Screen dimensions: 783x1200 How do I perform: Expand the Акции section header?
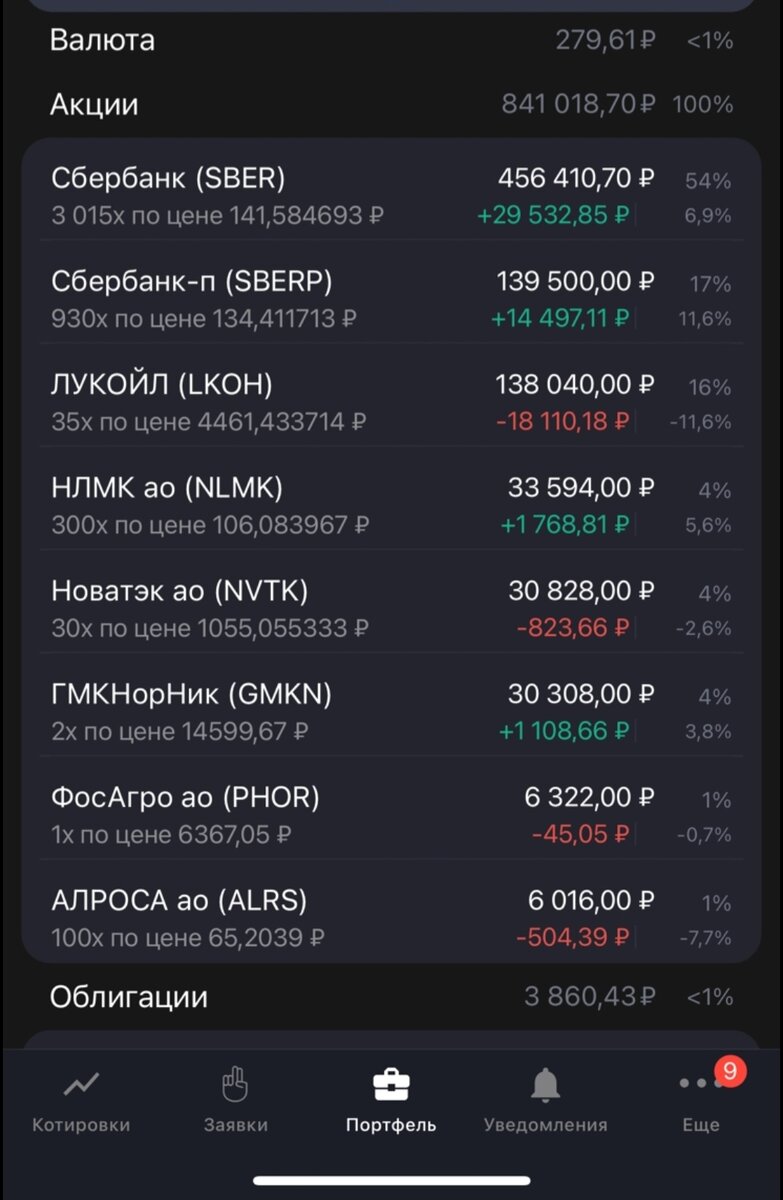(x=391, y=104)
